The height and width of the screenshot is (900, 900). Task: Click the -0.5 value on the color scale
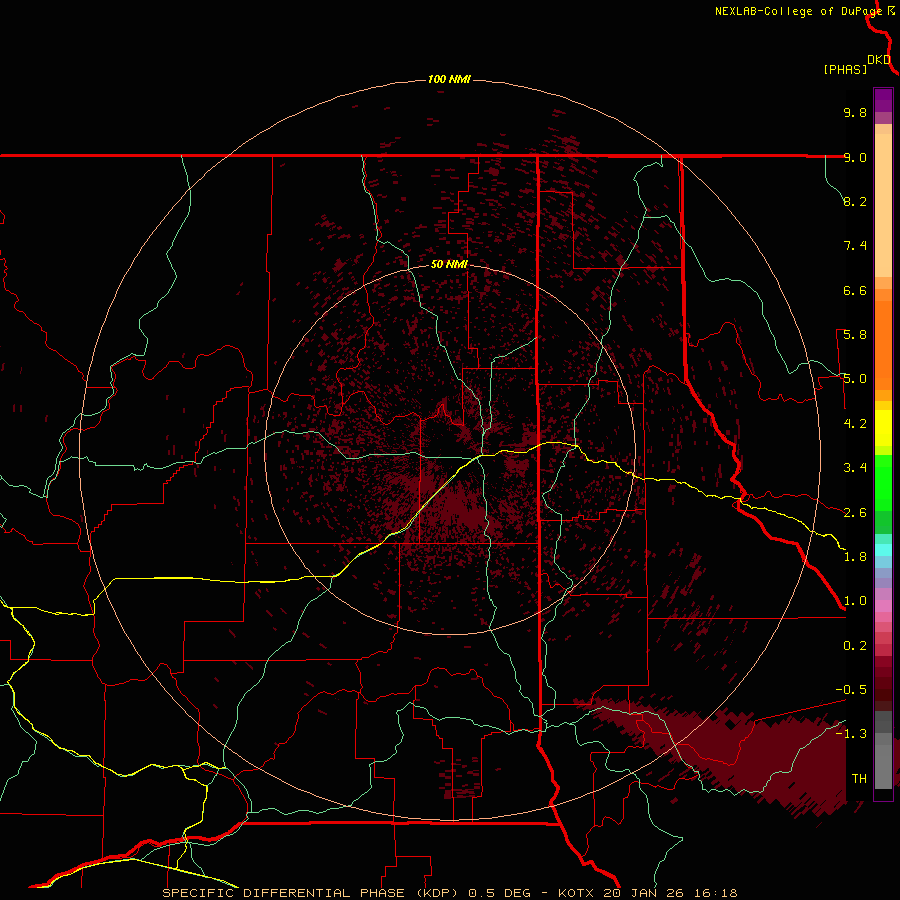click(851, 690)
